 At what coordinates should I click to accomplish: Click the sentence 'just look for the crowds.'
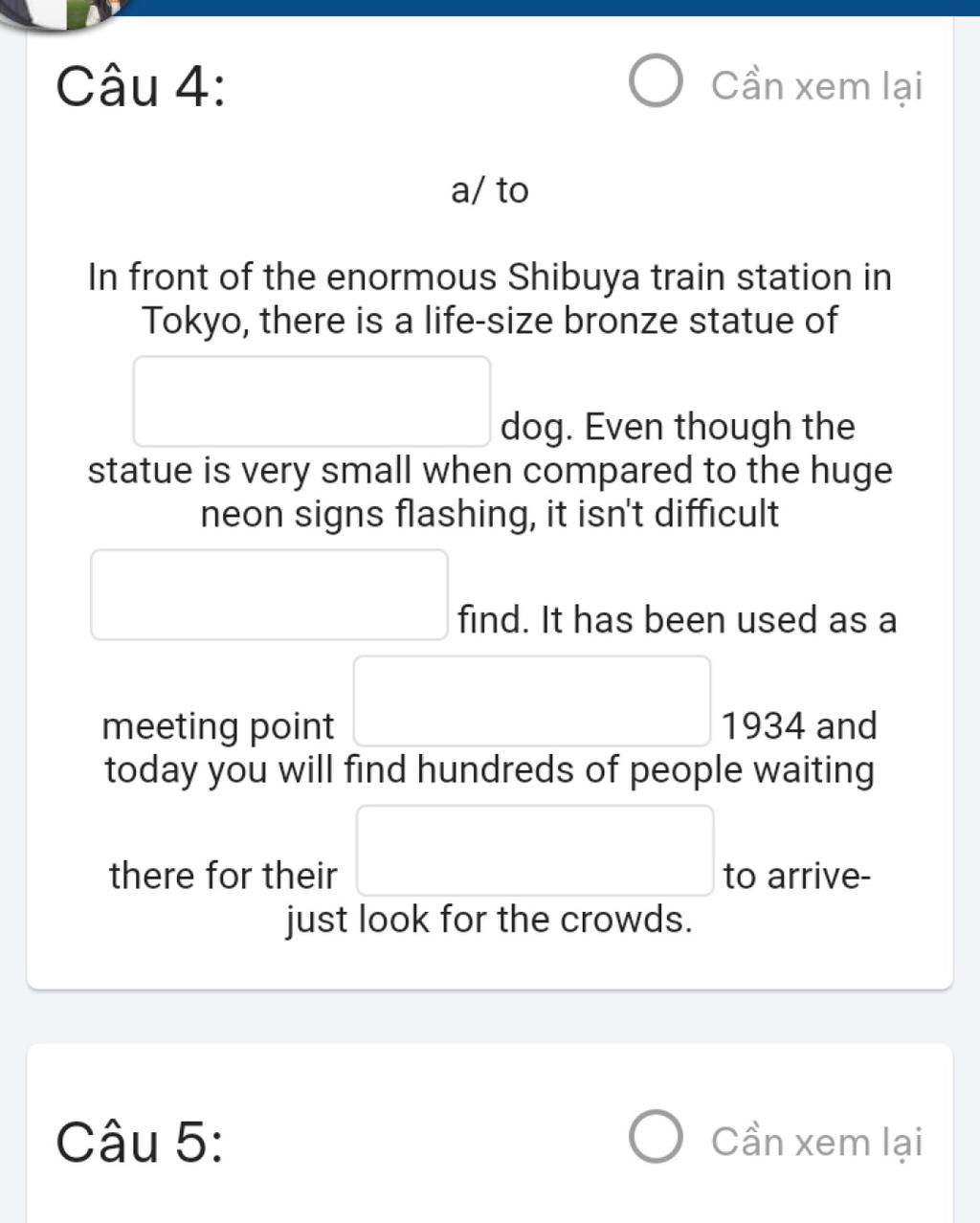489,920
